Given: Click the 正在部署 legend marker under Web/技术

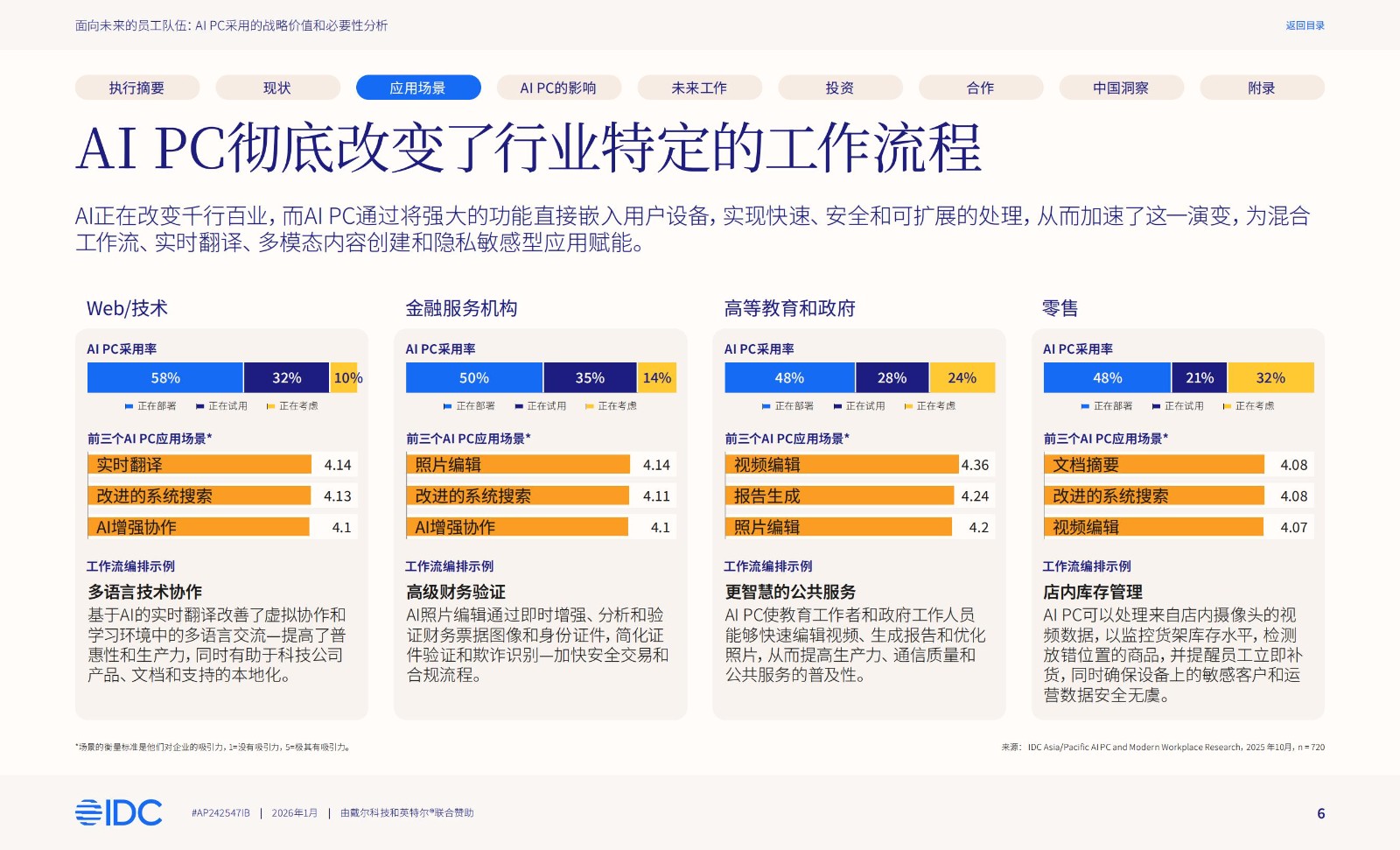Looking at the screenshot, I should [x=129, y=406].
